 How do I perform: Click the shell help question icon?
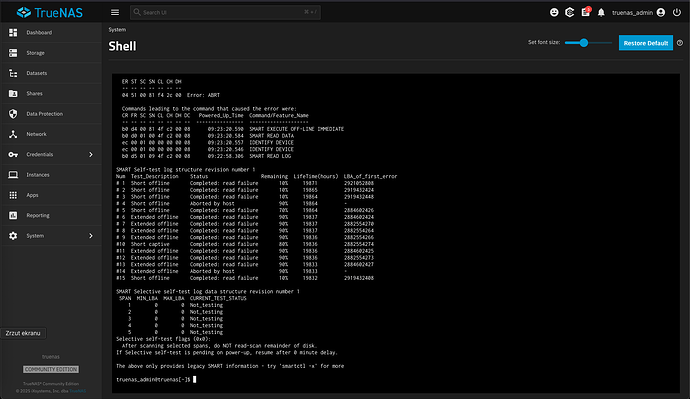680,43
